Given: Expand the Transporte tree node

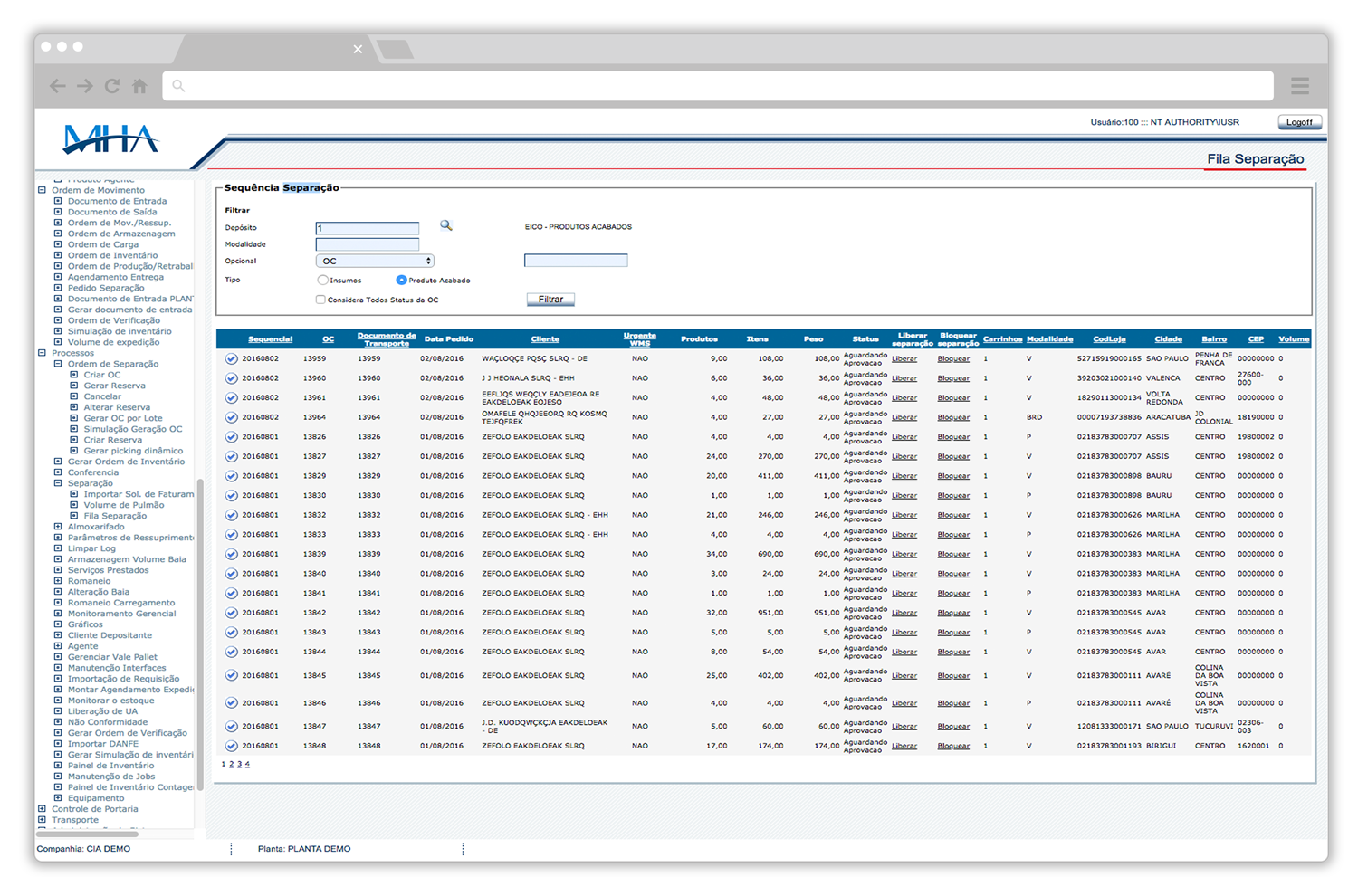Looking at the screenshot, I should 42,820.
